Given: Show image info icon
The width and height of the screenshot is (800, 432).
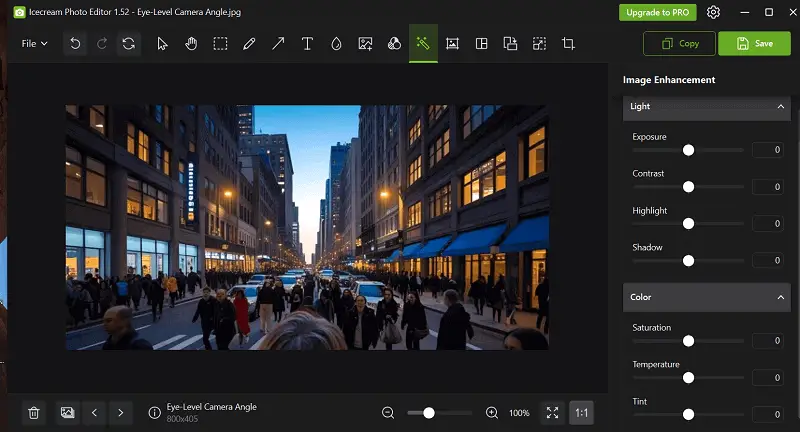Looking at the screenshot, I should (x=155, y=413).
